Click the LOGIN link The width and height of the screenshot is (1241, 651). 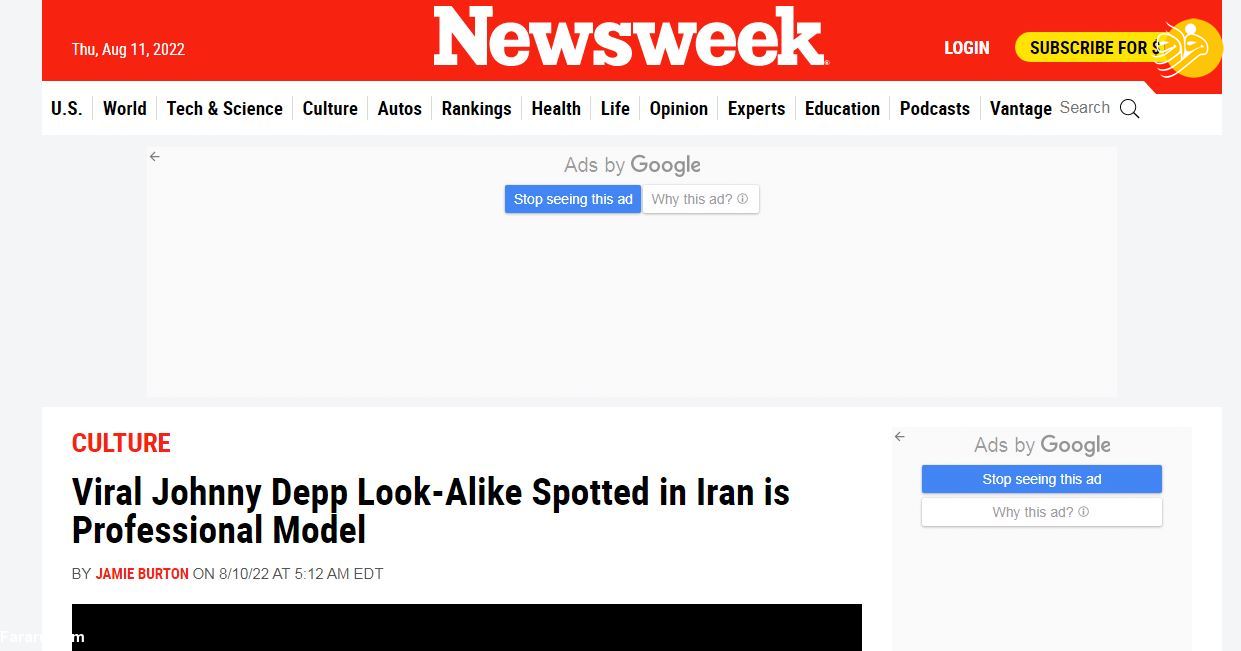[966, 47]
